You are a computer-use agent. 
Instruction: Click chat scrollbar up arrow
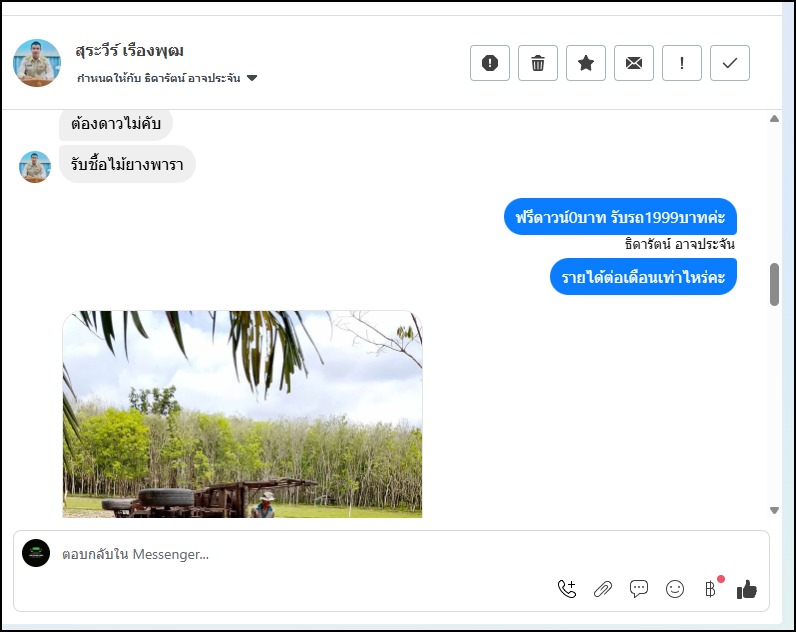774,119
